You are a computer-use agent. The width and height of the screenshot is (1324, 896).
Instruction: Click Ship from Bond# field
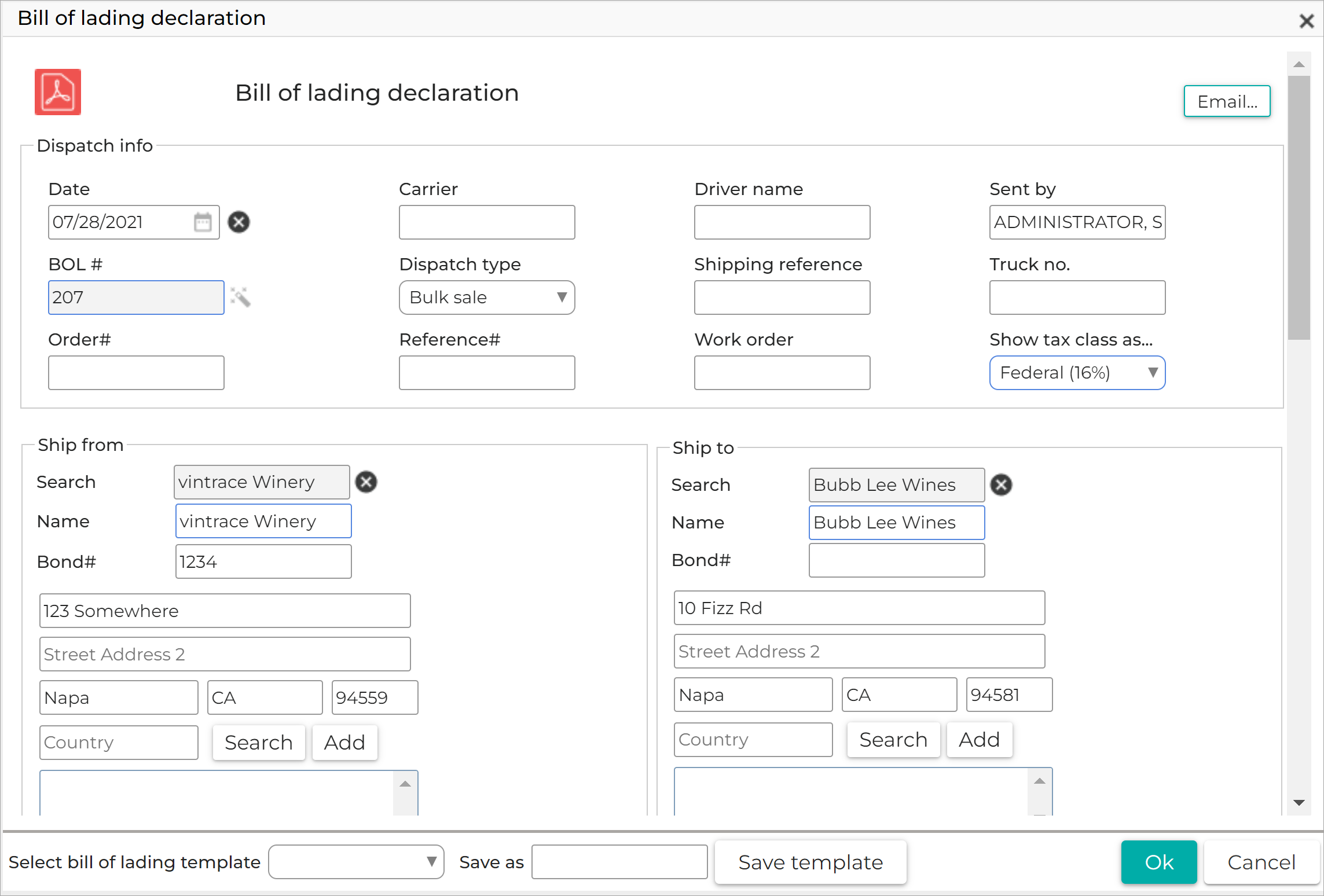[x=263, y=561]
